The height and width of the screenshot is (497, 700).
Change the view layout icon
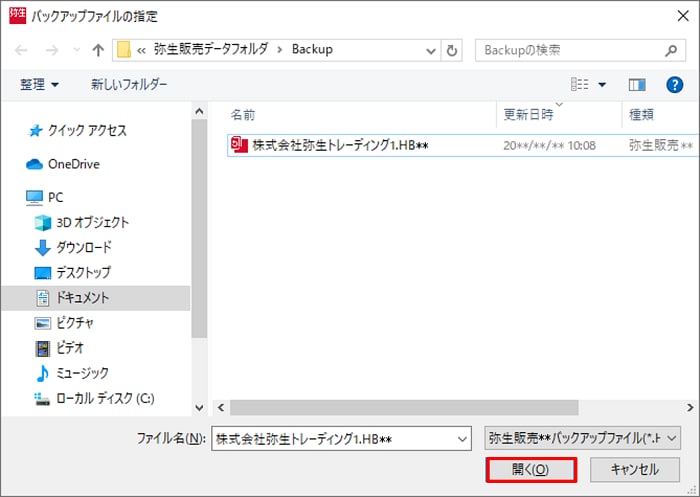579,84
